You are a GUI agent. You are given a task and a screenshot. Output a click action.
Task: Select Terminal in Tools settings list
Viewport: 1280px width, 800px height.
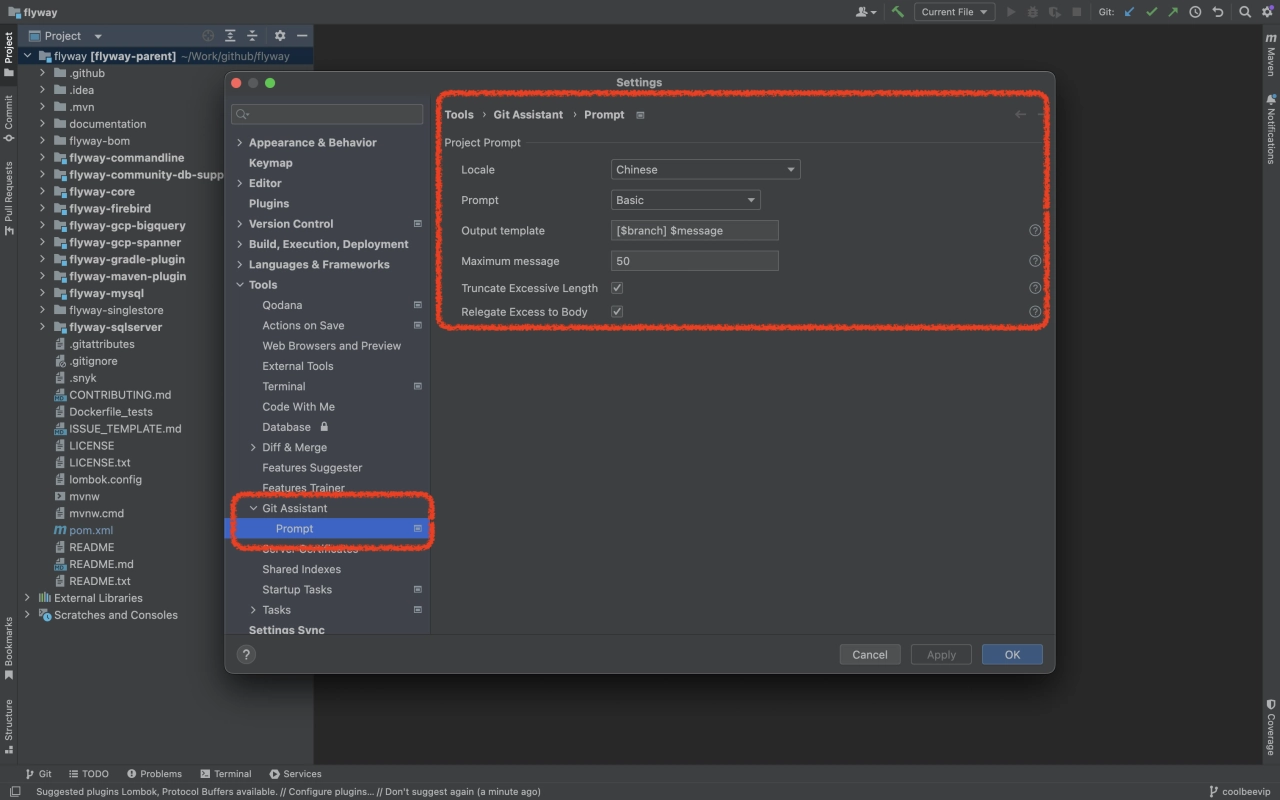pyautogui.click(x=284, y=386)
